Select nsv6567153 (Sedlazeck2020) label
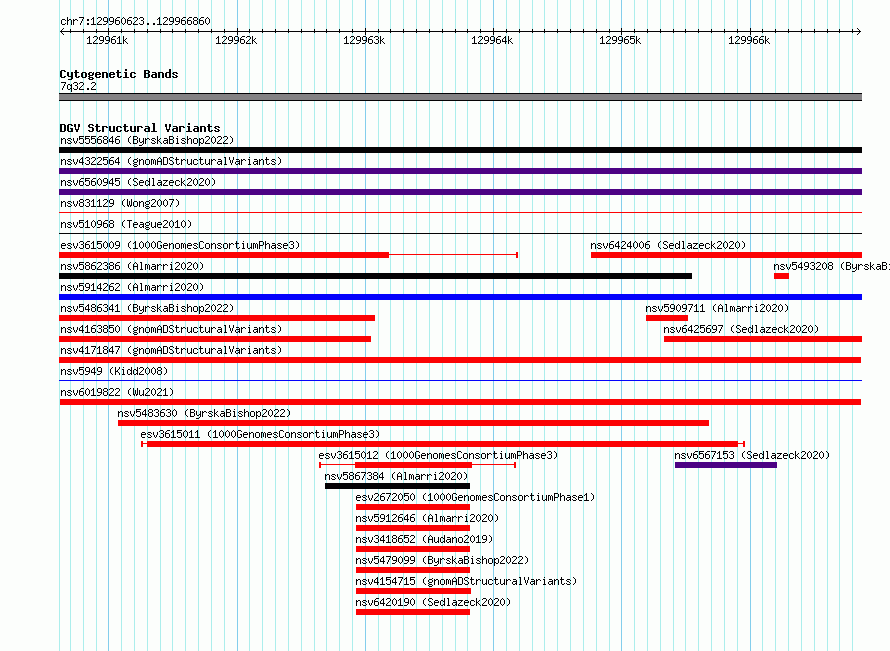 click(x=752, y=455)
